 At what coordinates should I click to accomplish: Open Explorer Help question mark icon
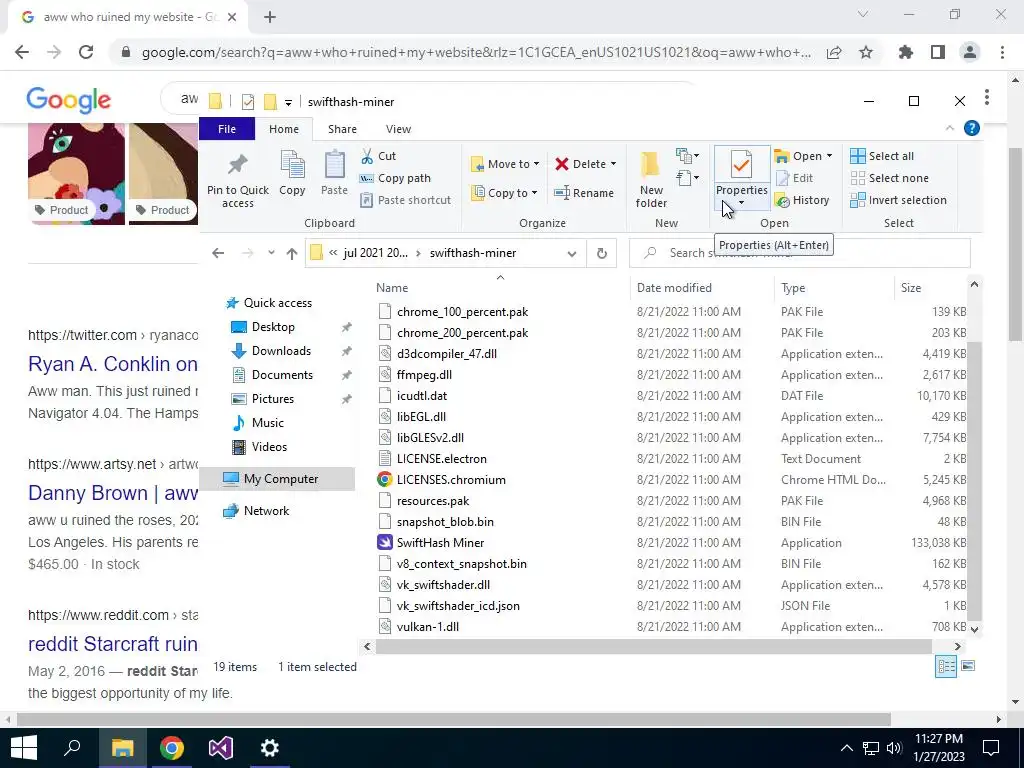[x=972, y=129]
